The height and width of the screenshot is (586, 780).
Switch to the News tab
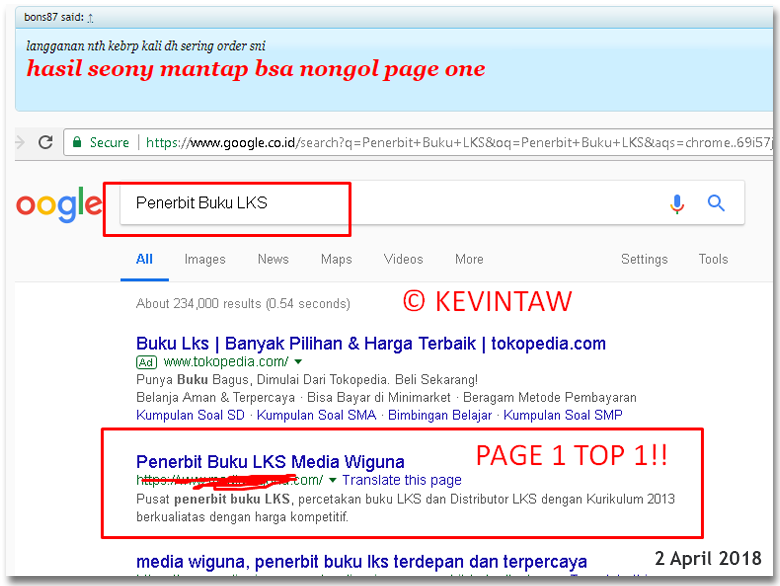273,259
